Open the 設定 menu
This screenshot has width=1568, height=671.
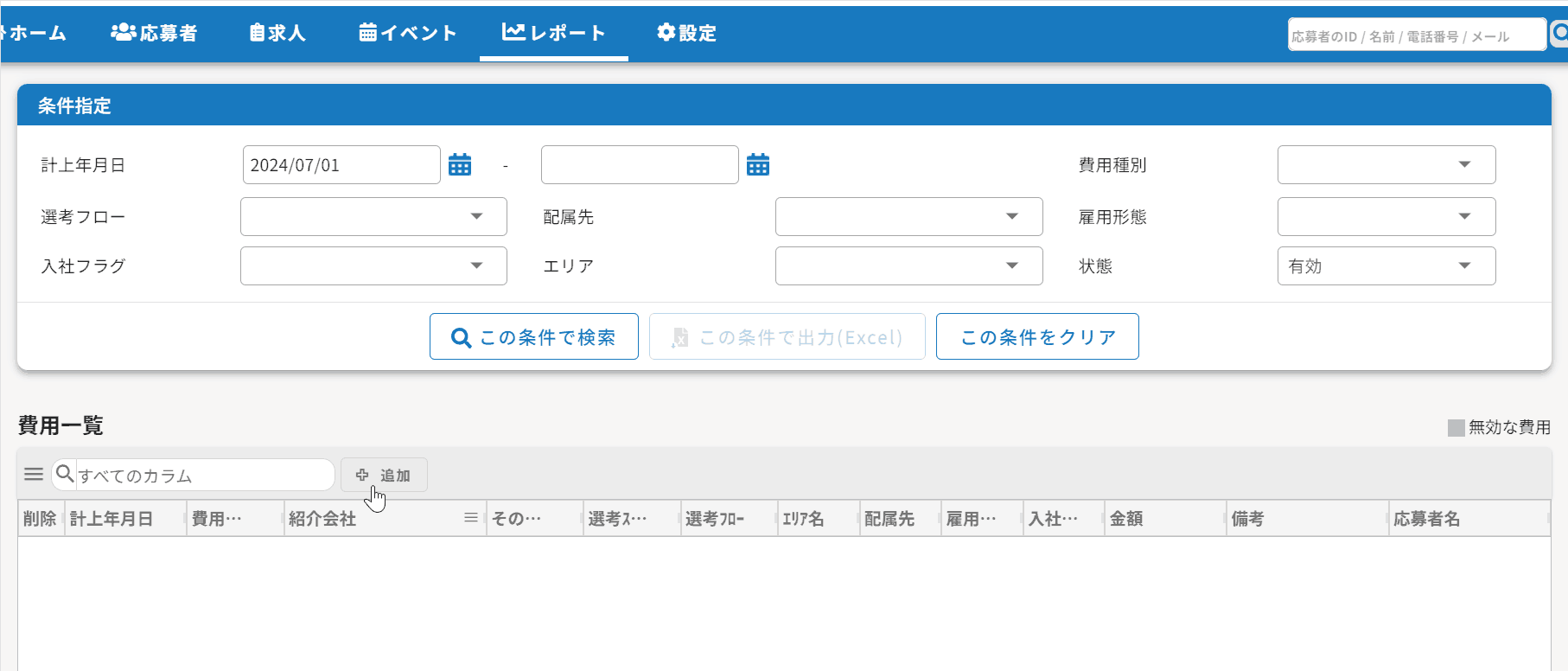pos(686,33)
